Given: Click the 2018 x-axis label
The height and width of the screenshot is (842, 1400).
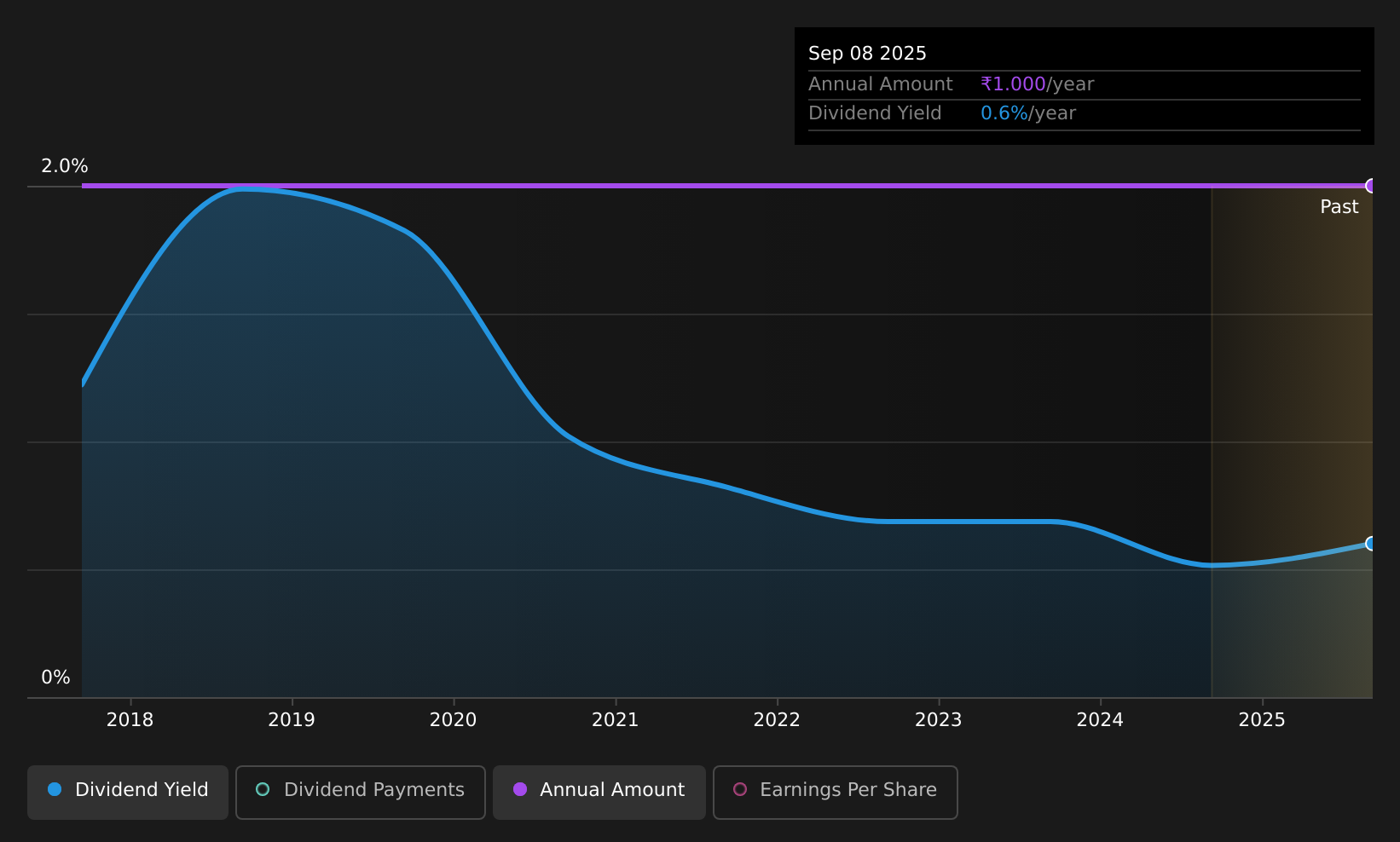Looking at the screenshot, I should pyautogui.click(x=130, y=720).
